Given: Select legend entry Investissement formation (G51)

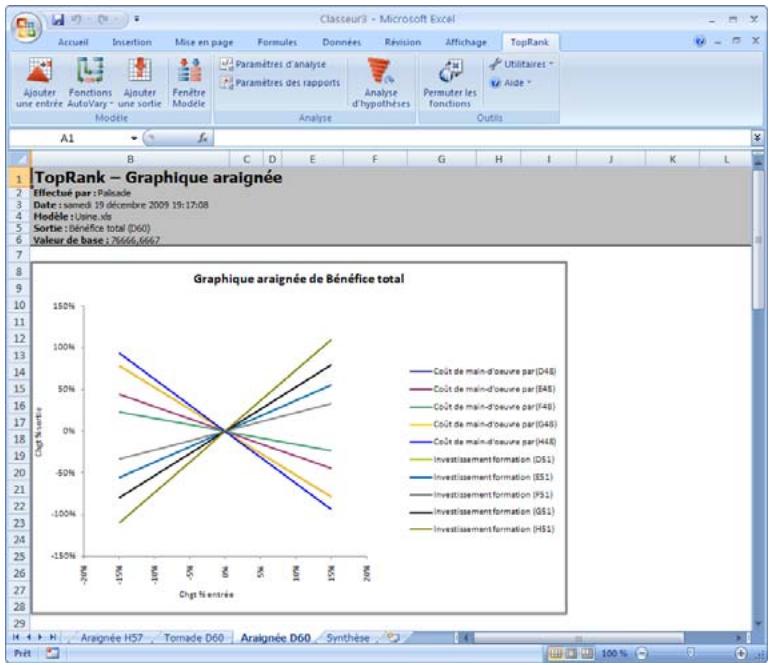Looking at the screenshot, I should point(482,512).
